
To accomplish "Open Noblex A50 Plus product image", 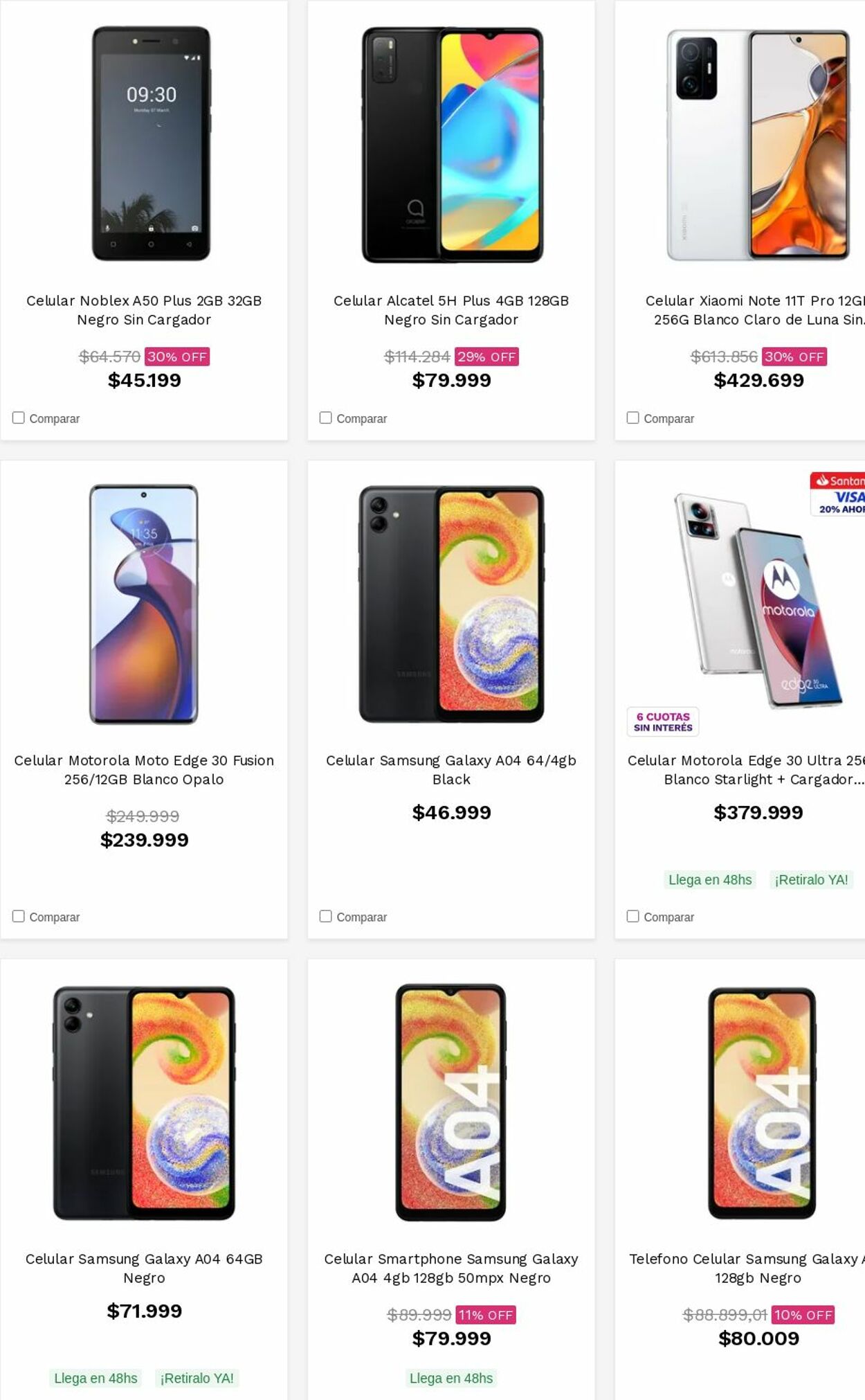I will 151,144.
